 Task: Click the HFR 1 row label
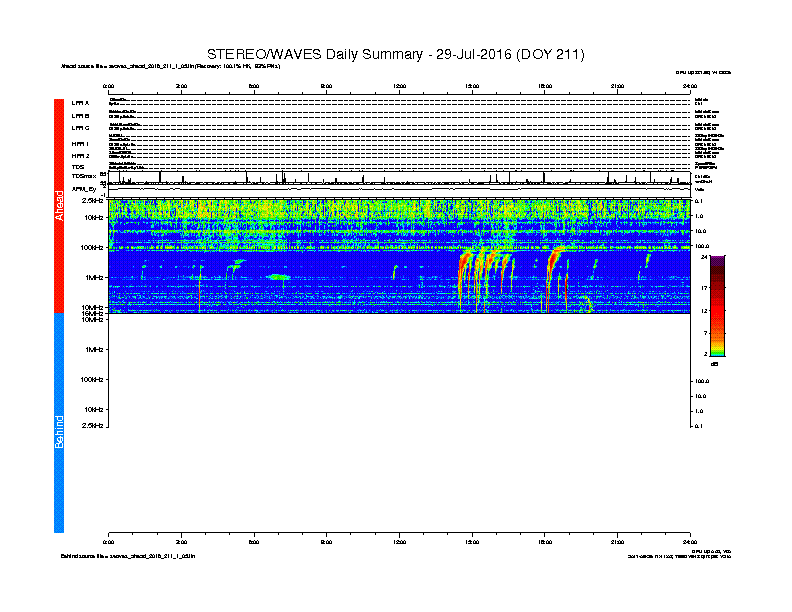coord(80,144)
